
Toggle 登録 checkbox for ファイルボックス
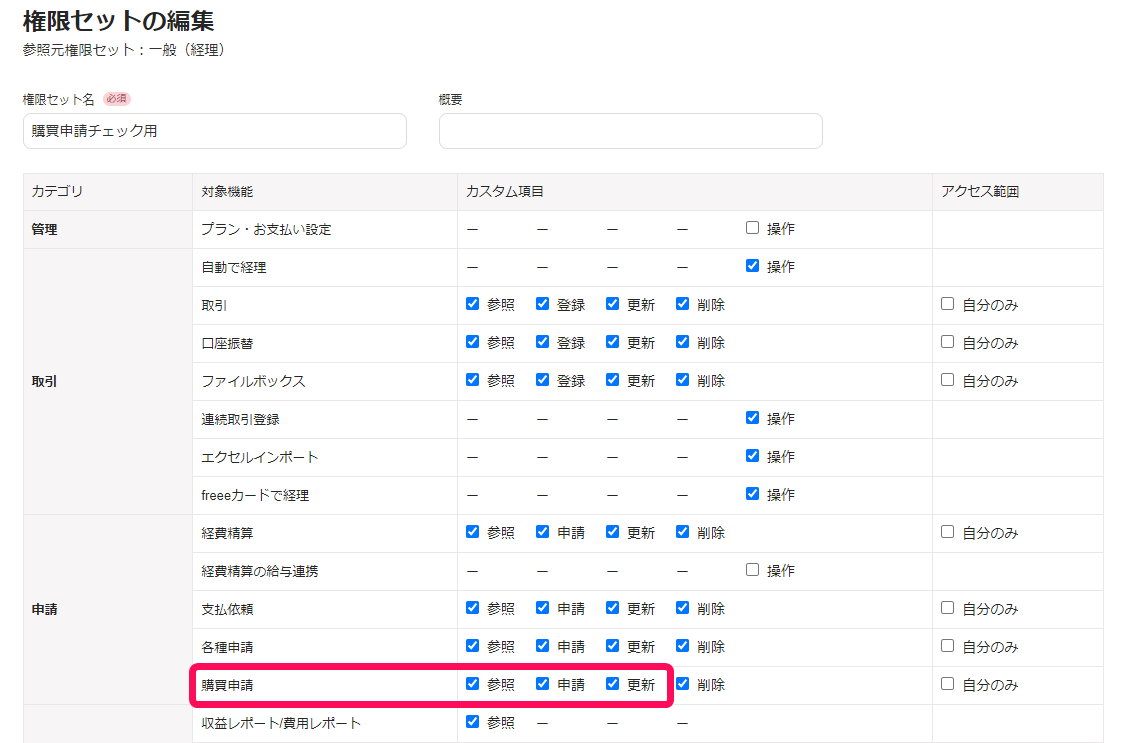542,379
